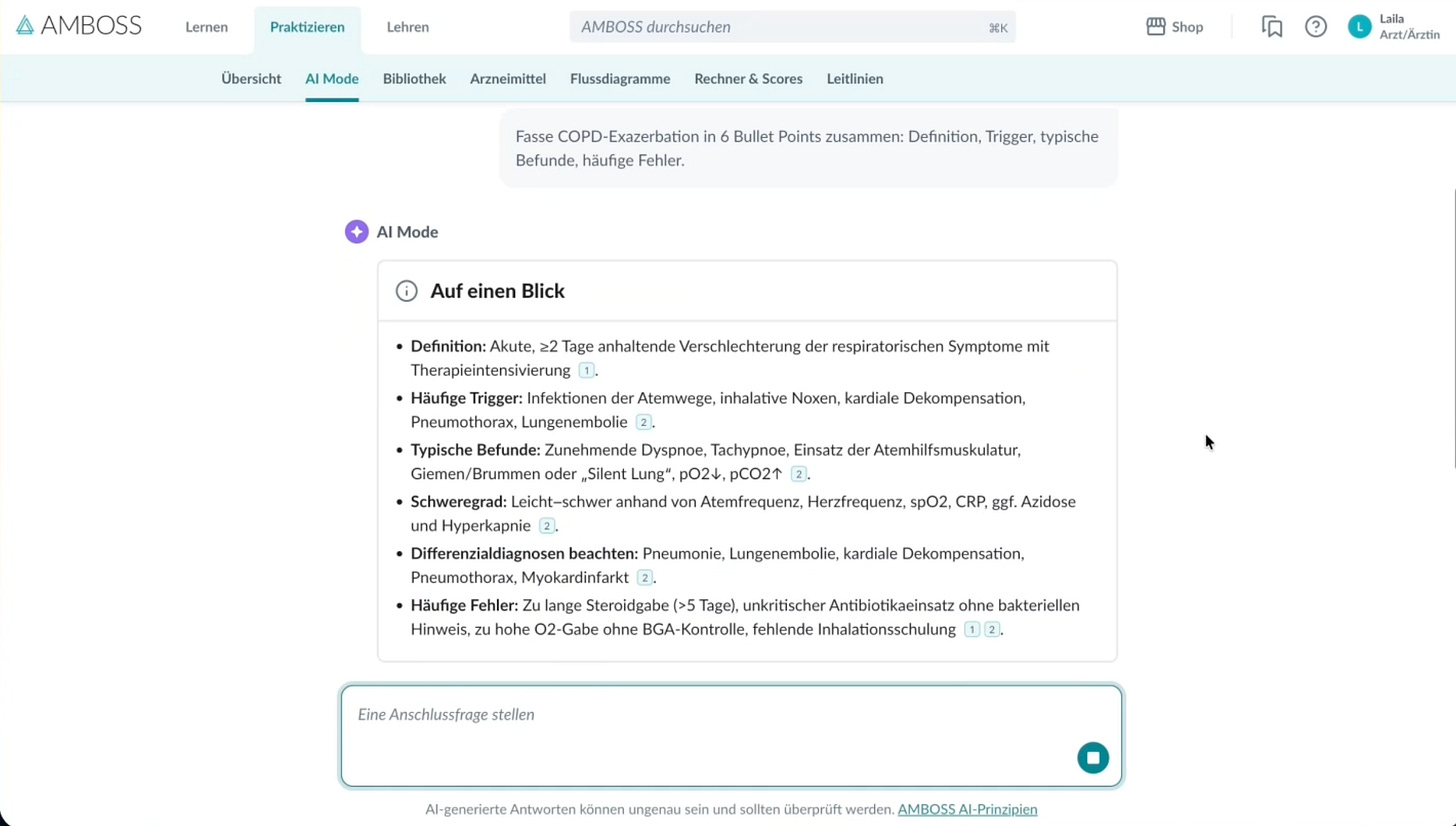Open citation 1 after Definition bullet
The image size is (1456, 826).
click(587, 371)
